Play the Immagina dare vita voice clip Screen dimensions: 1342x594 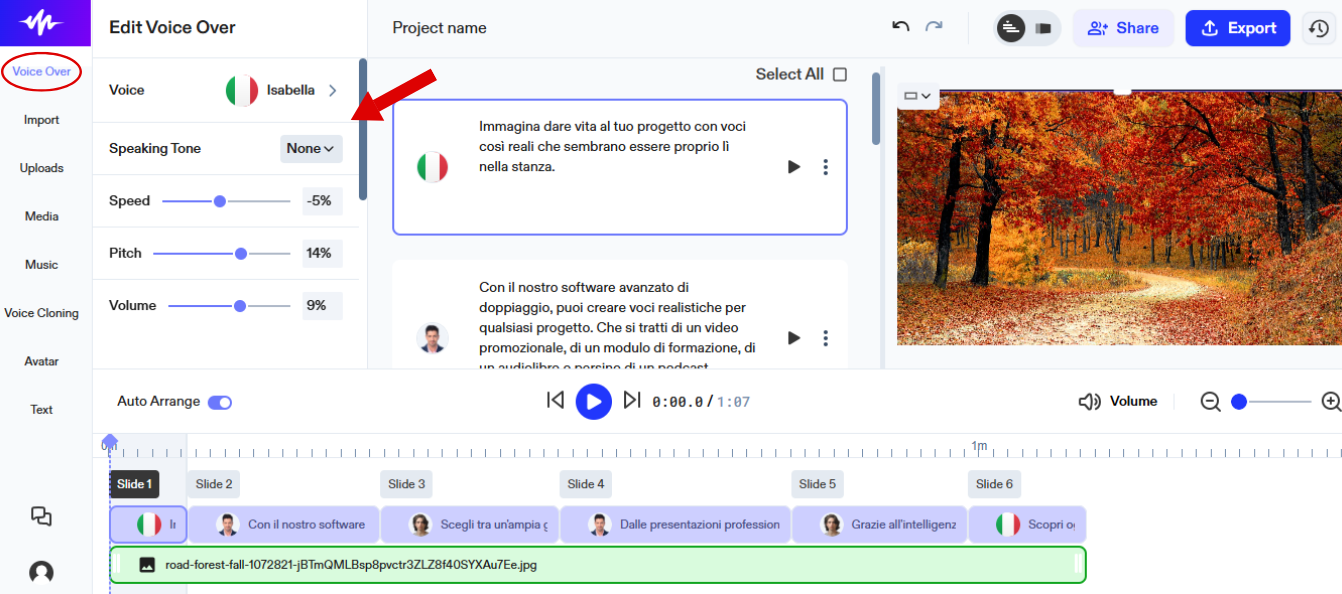click(793, 167)
